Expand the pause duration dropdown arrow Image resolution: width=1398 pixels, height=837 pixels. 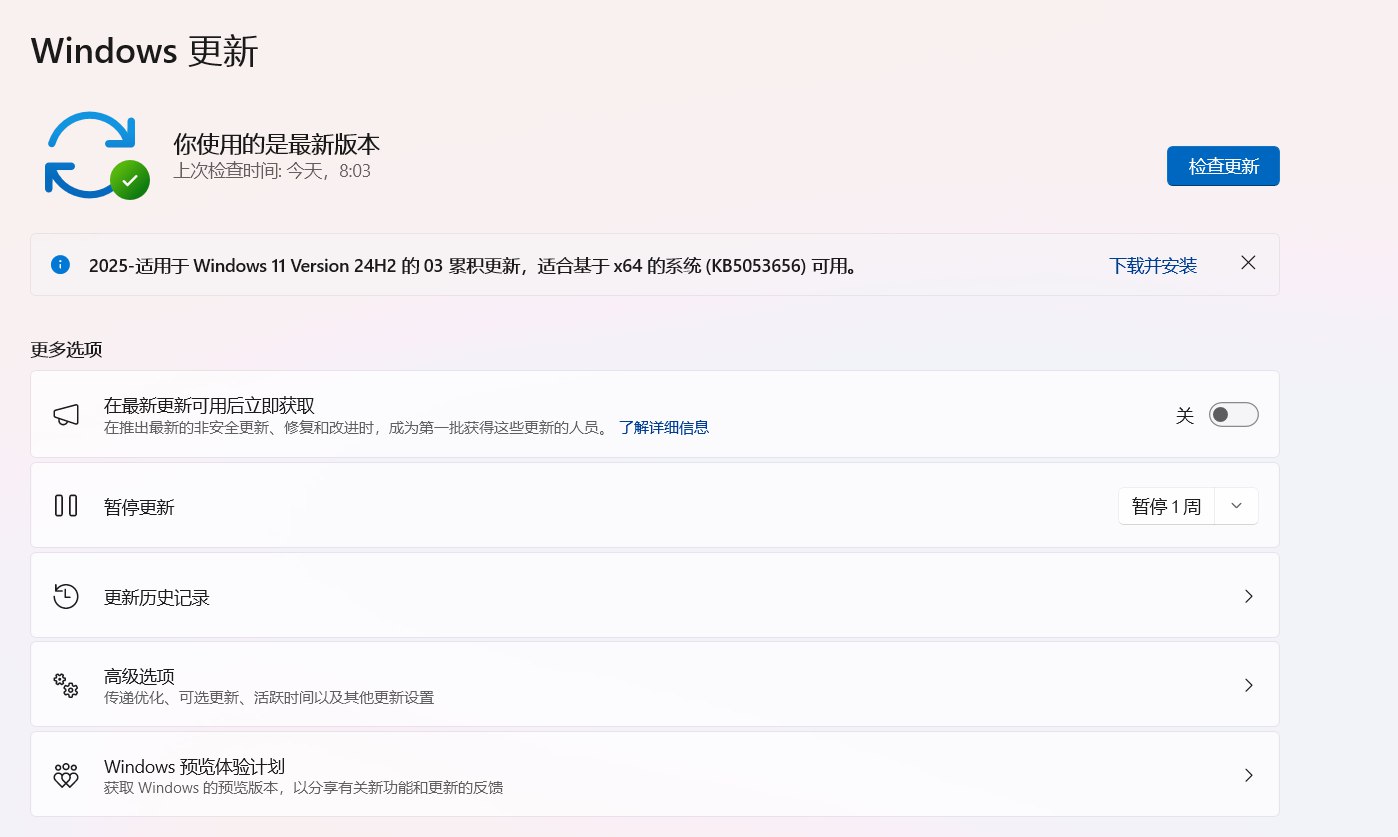[x=1237, y=506]
